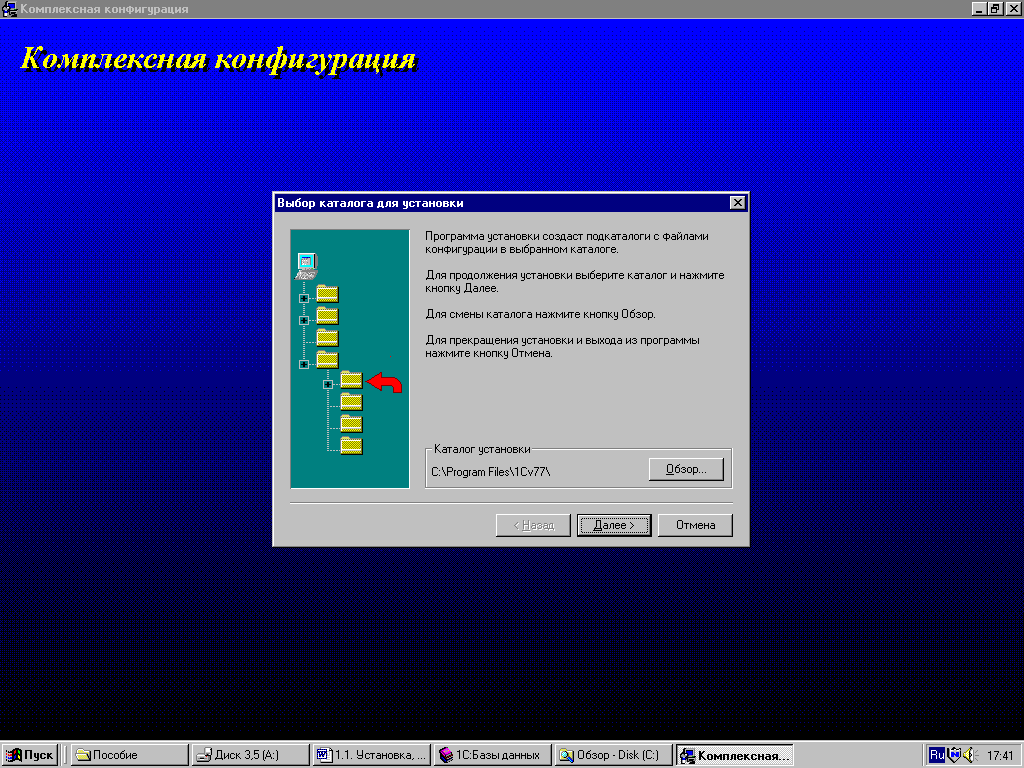Screen dimensions: 1024x768
Task: Click install path C:\Program Files\1Cv77\
Action: (490, 472)
